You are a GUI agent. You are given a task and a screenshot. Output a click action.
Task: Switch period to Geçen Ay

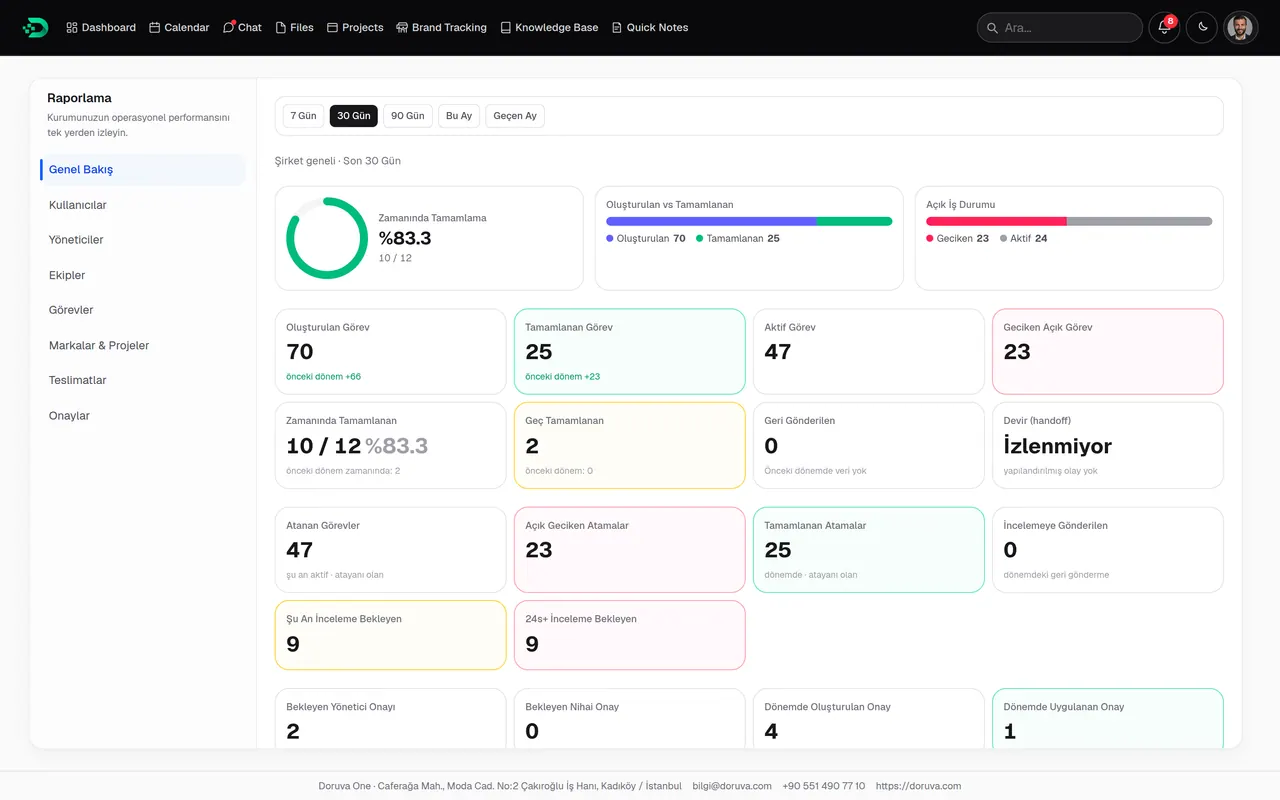point(515,116)
